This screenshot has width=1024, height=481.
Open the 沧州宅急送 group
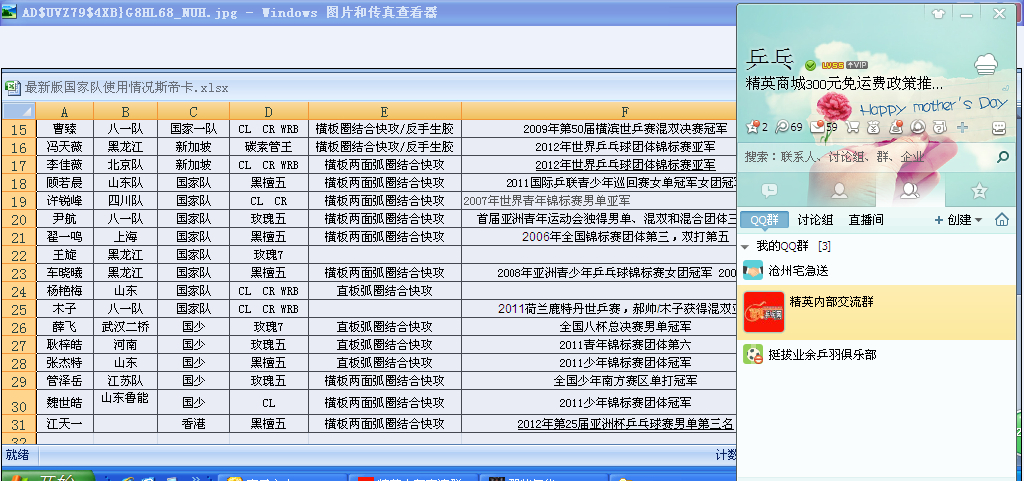click(x=798, y=271)
